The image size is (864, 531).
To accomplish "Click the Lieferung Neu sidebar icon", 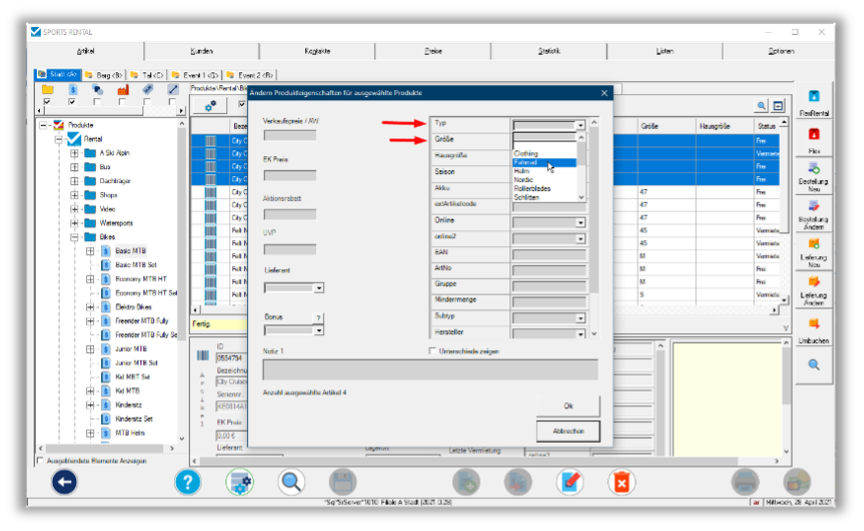I will click(x=813, y=246).
